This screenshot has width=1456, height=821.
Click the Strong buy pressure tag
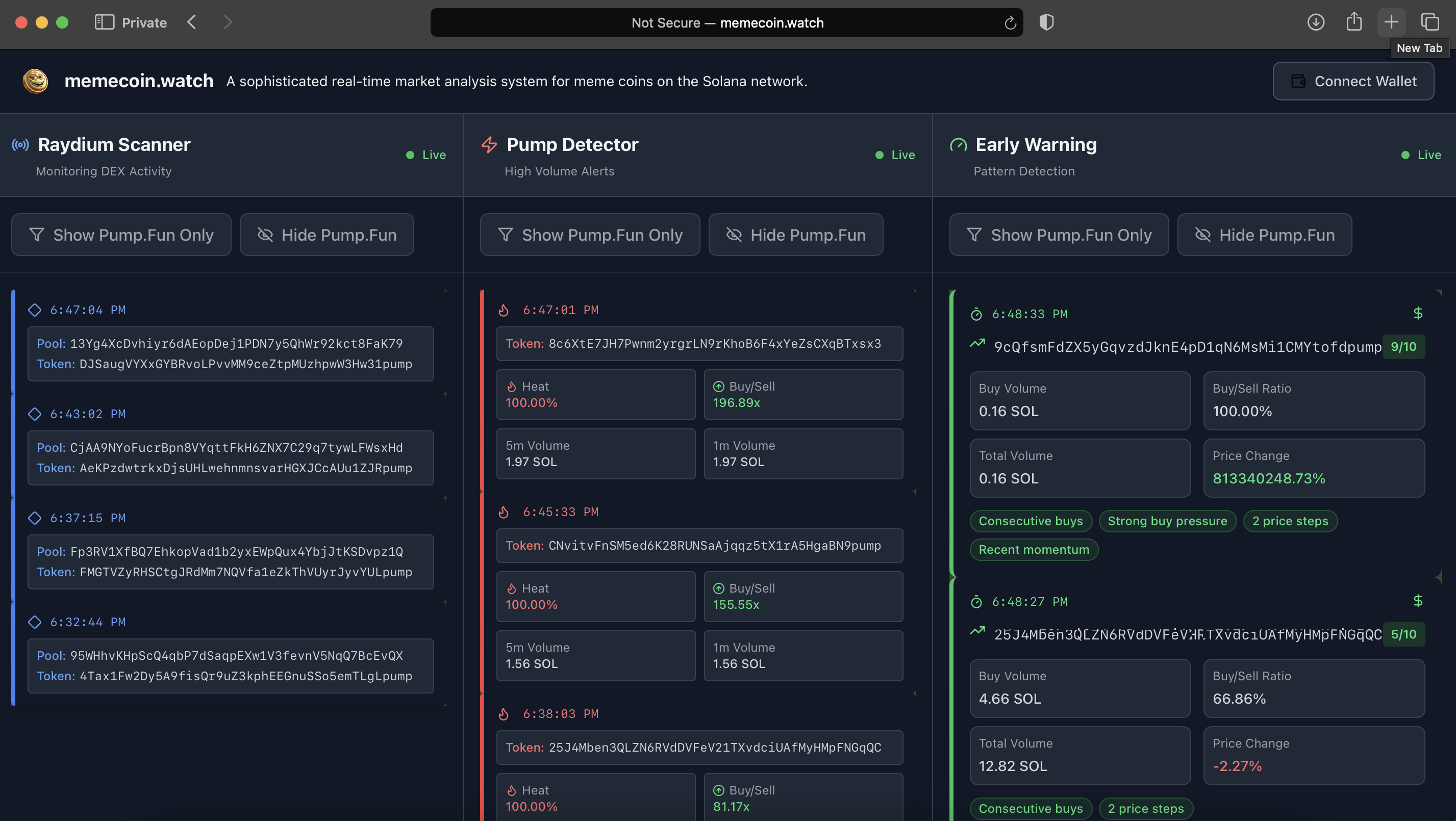tap(1167, 521)
